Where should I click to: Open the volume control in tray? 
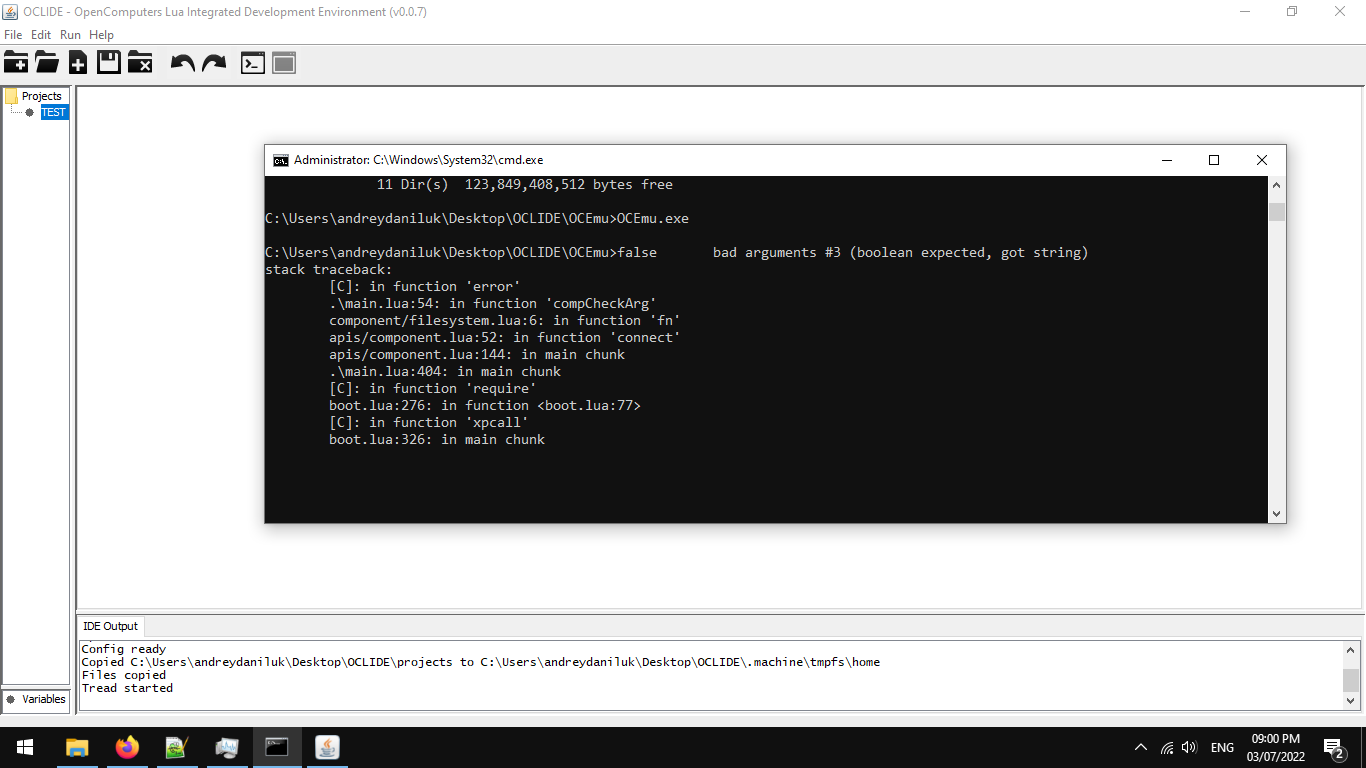pyautogui.click(x=1189, y=747)
